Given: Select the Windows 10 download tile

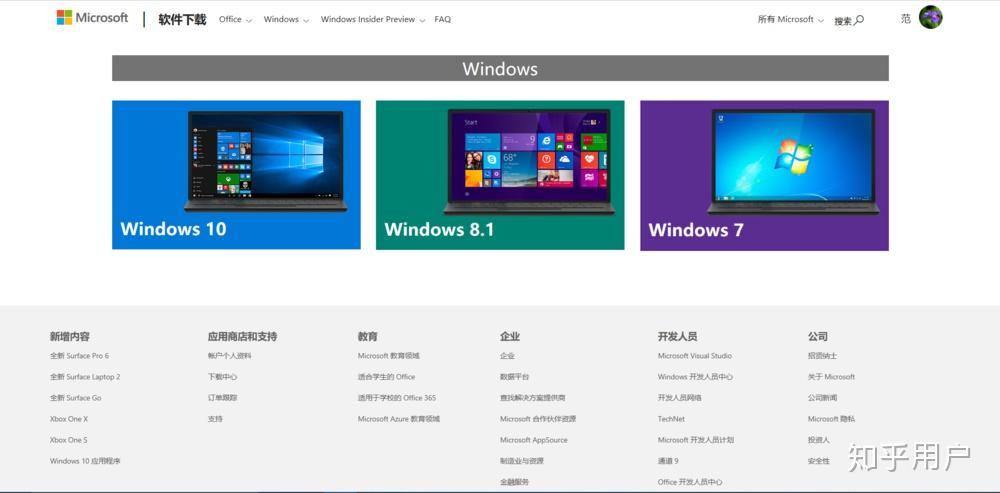Looking at the screenshot, I should (236, 175).
